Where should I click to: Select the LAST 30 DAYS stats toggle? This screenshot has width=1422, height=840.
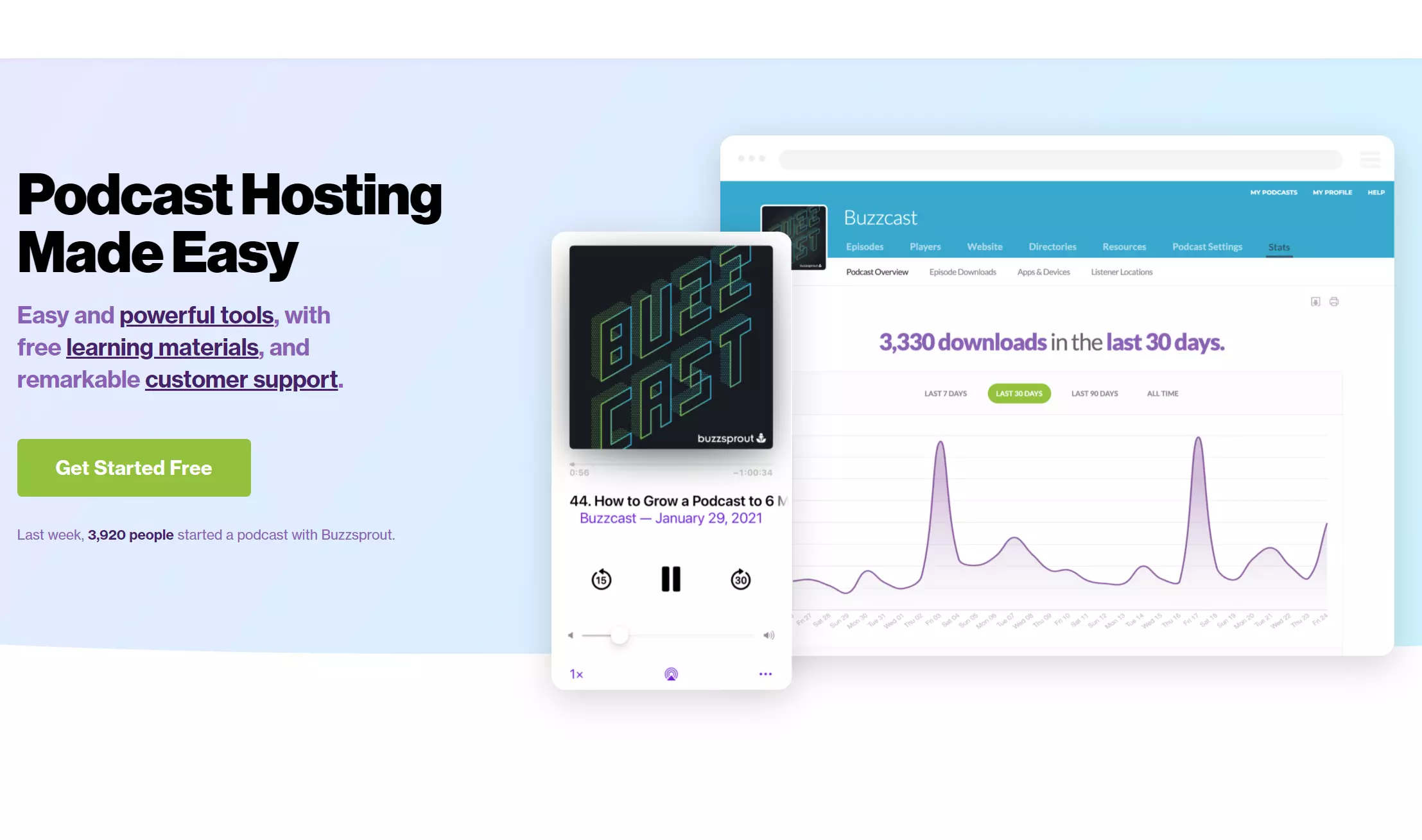[x=1019, y=393]
